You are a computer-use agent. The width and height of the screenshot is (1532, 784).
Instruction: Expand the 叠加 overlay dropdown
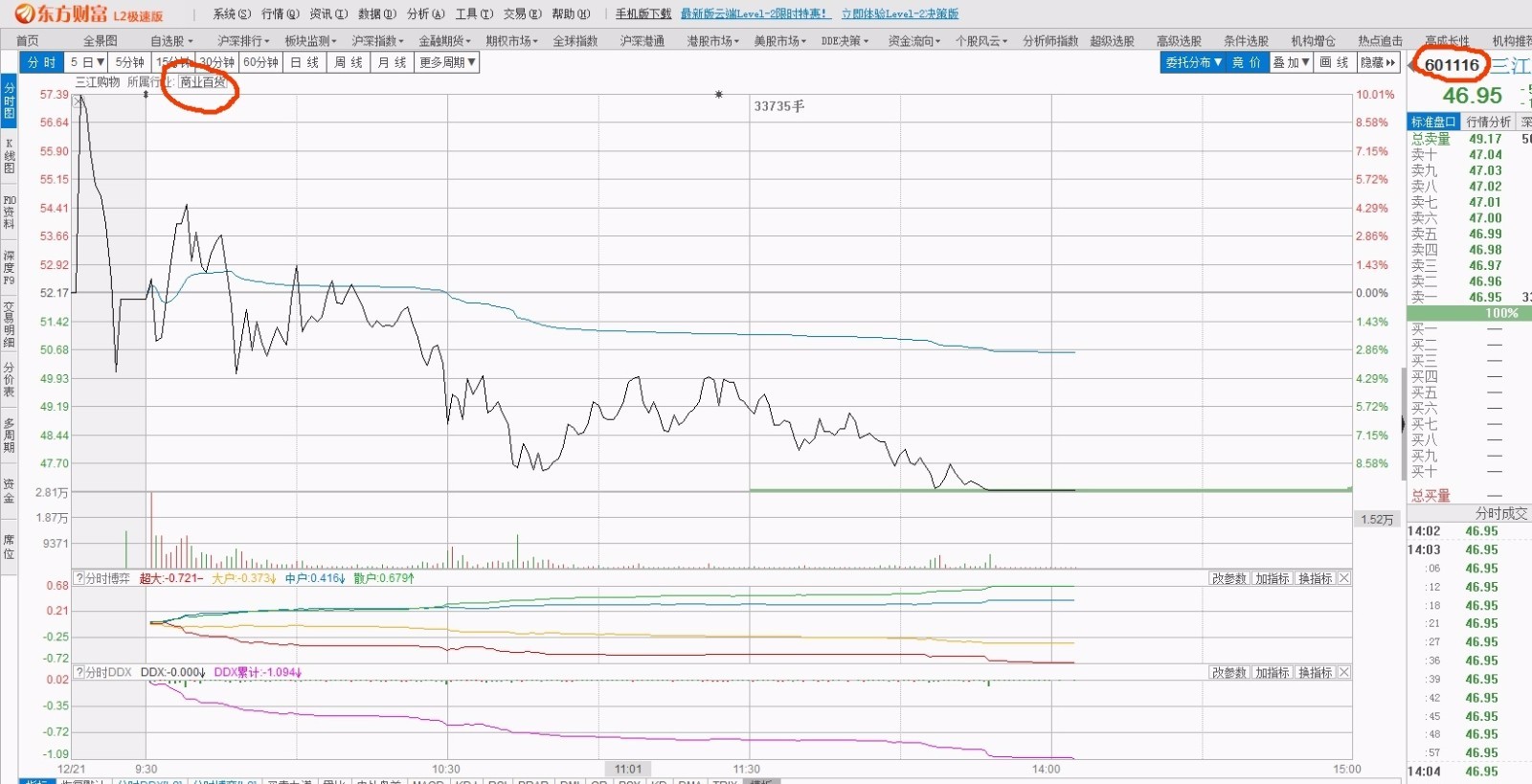1291,62
